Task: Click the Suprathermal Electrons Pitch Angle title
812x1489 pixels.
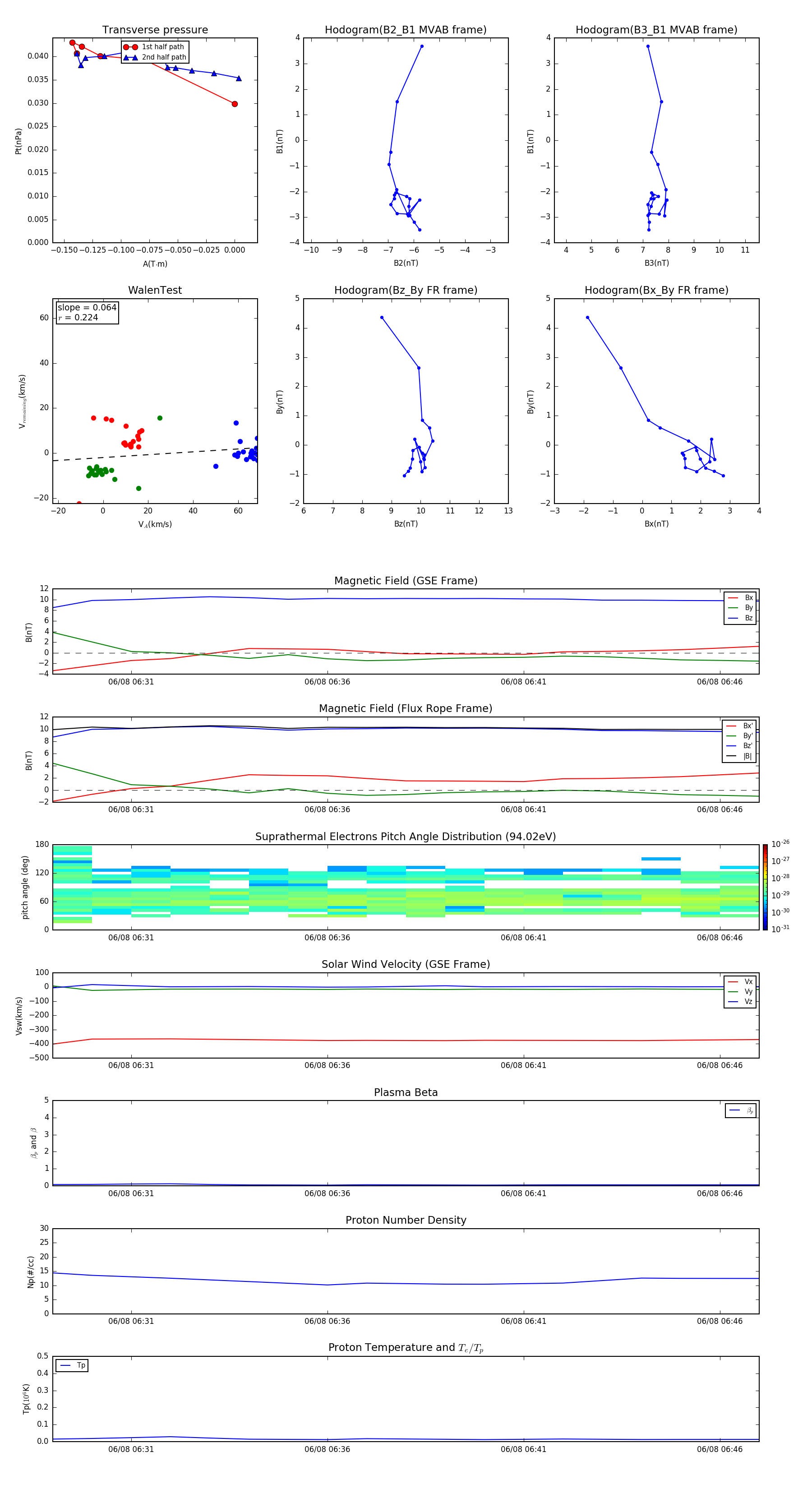Action: coord(406,837)
